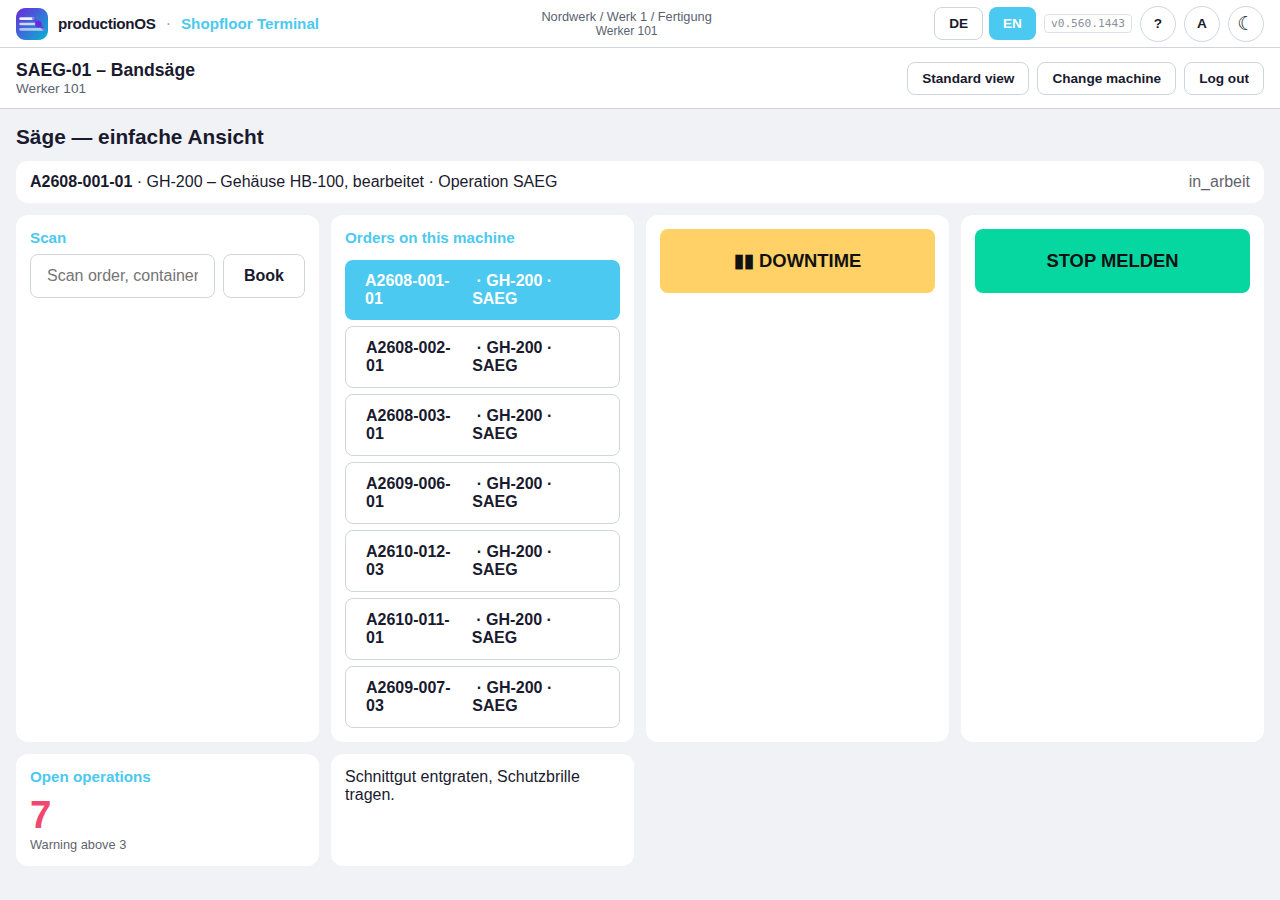Open the user avatar 'A' menu
This screenshot has width=1280, height=900.
click(x=1202, y=24)
